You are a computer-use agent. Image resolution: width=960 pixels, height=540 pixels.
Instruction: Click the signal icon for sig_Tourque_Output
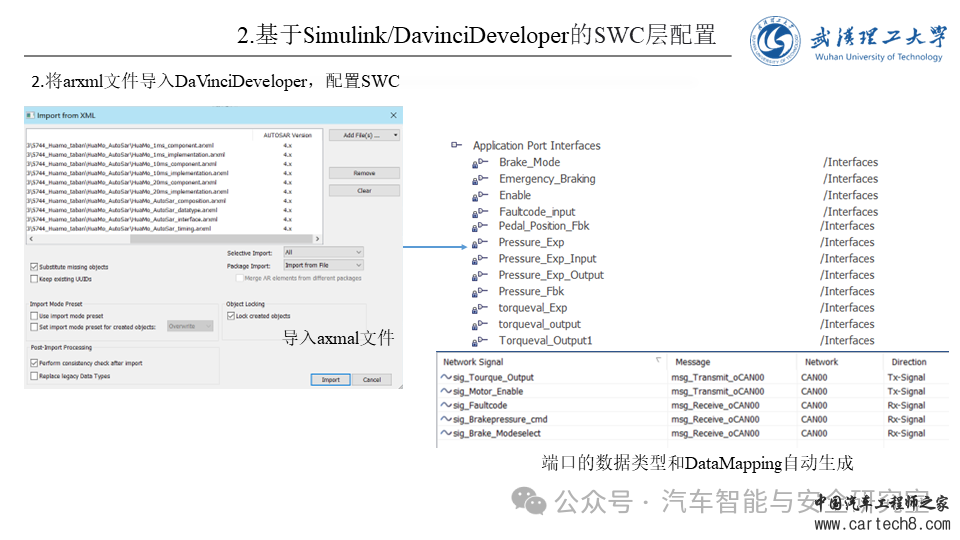point(446,377)
